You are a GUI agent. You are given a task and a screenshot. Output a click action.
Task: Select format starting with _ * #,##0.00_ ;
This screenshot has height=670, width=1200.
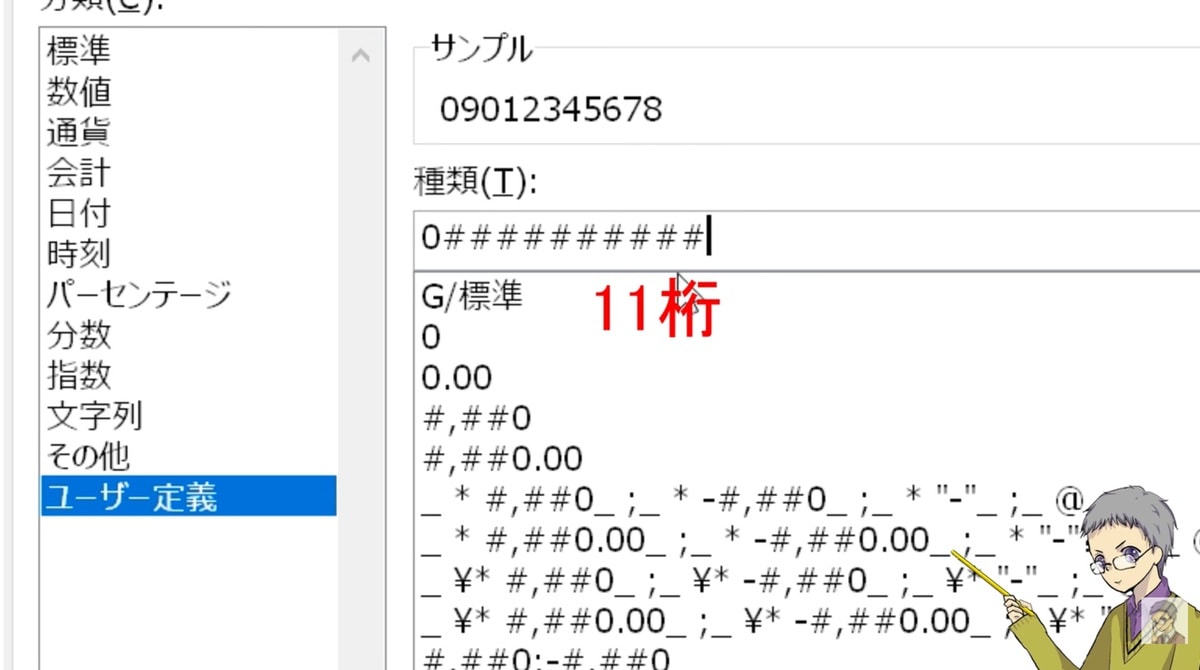808,541
